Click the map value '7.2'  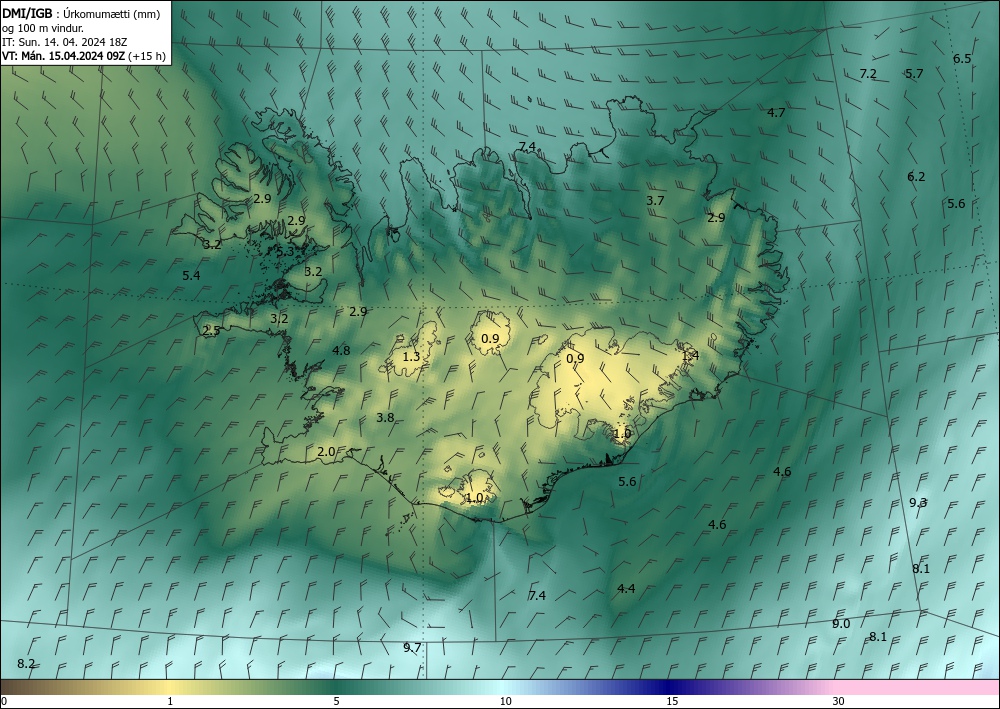[x=868, y=73]
